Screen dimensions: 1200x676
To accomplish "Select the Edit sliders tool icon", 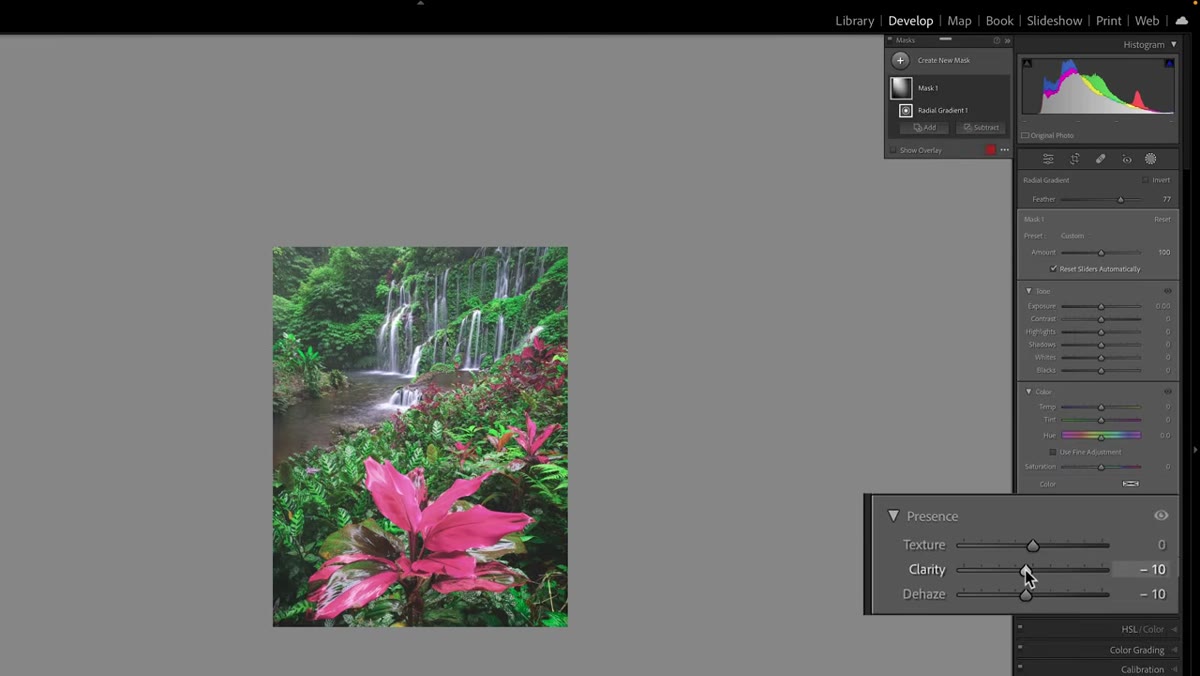I will pos(1048,159).
